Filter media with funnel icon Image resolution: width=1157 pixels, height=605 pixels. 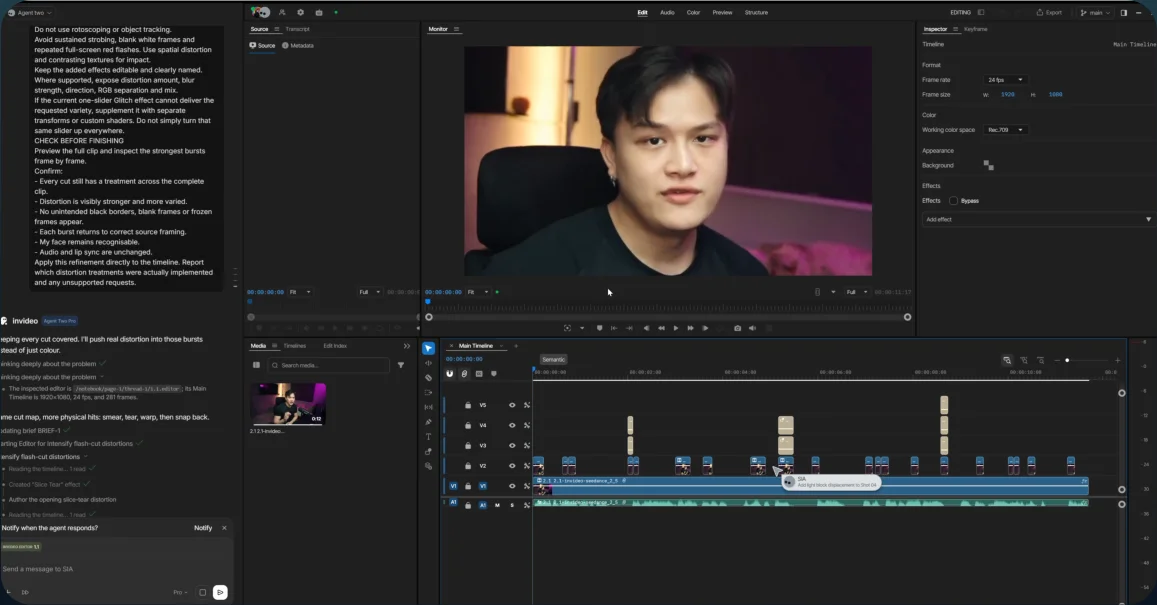[x=401, y=365]
